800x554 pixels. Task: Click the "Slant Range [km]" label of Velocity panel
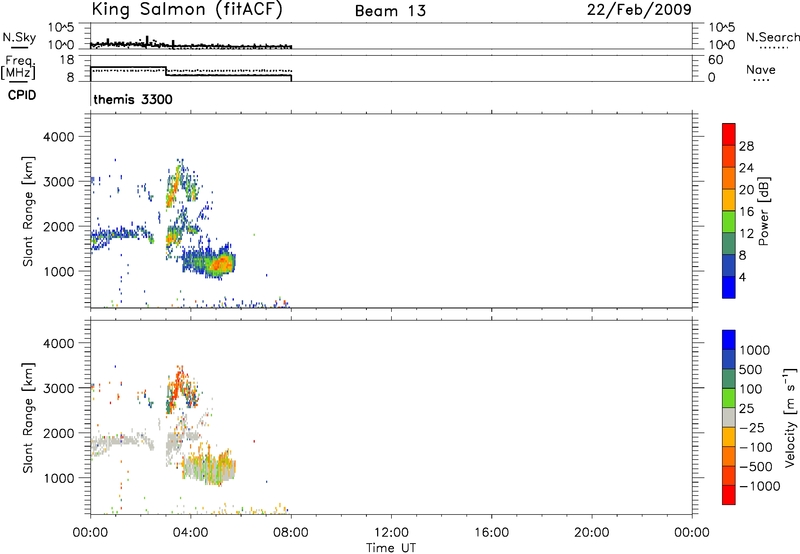pos(28,417)
